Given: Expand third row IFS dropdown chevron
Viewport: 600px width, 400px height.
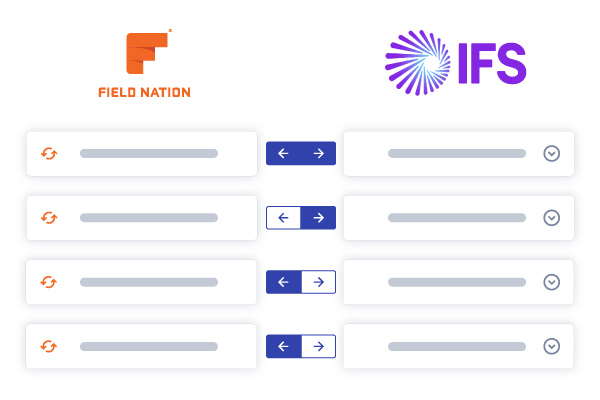Looking at the screenshot, I should point(551,282).
